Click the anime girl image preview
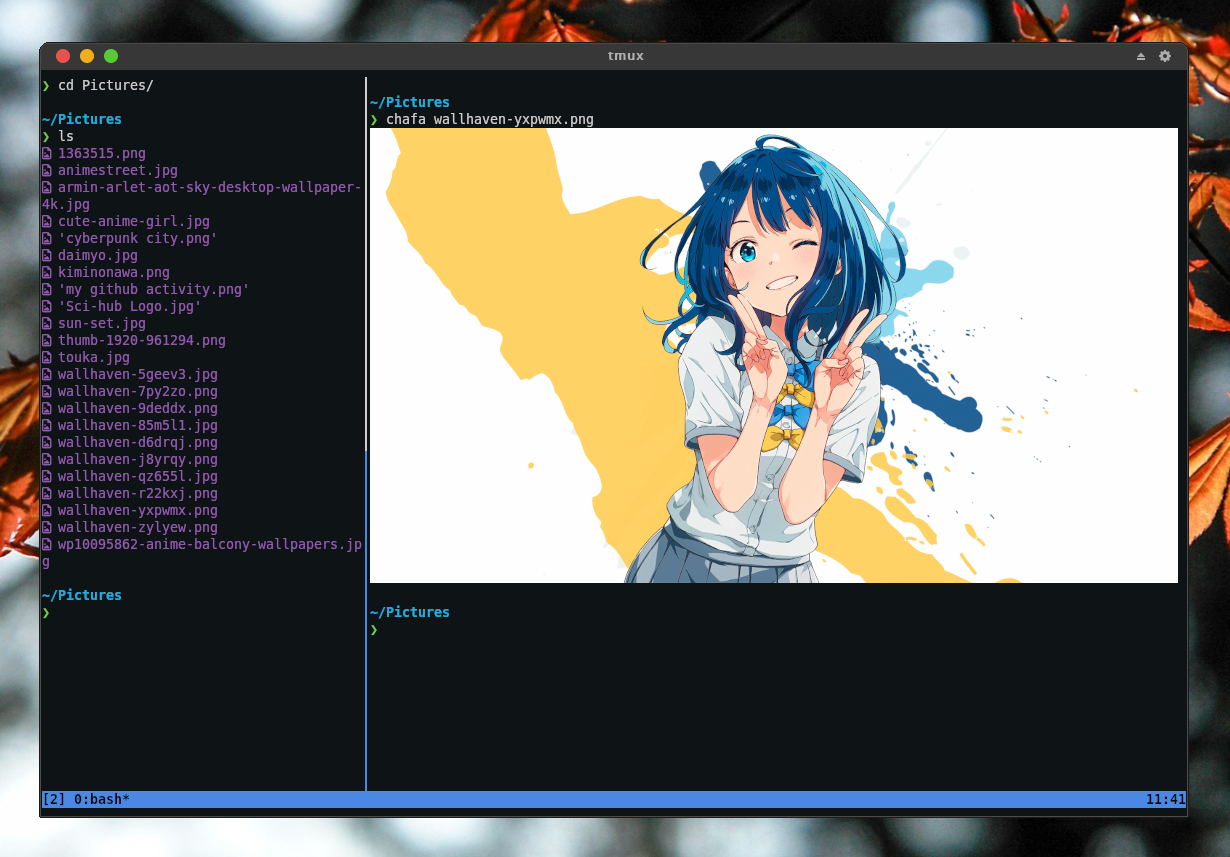 pyautogui.click(x=775, y=355)
